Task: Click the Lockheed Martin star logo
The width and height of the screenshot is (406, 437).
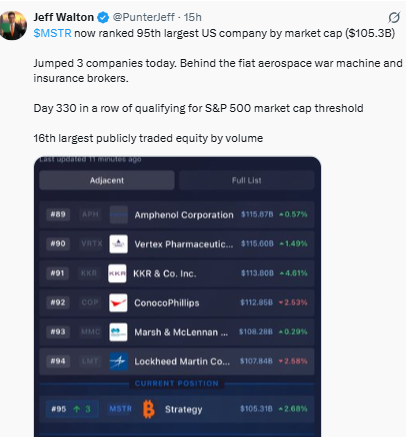Action: tap(118, 361)
